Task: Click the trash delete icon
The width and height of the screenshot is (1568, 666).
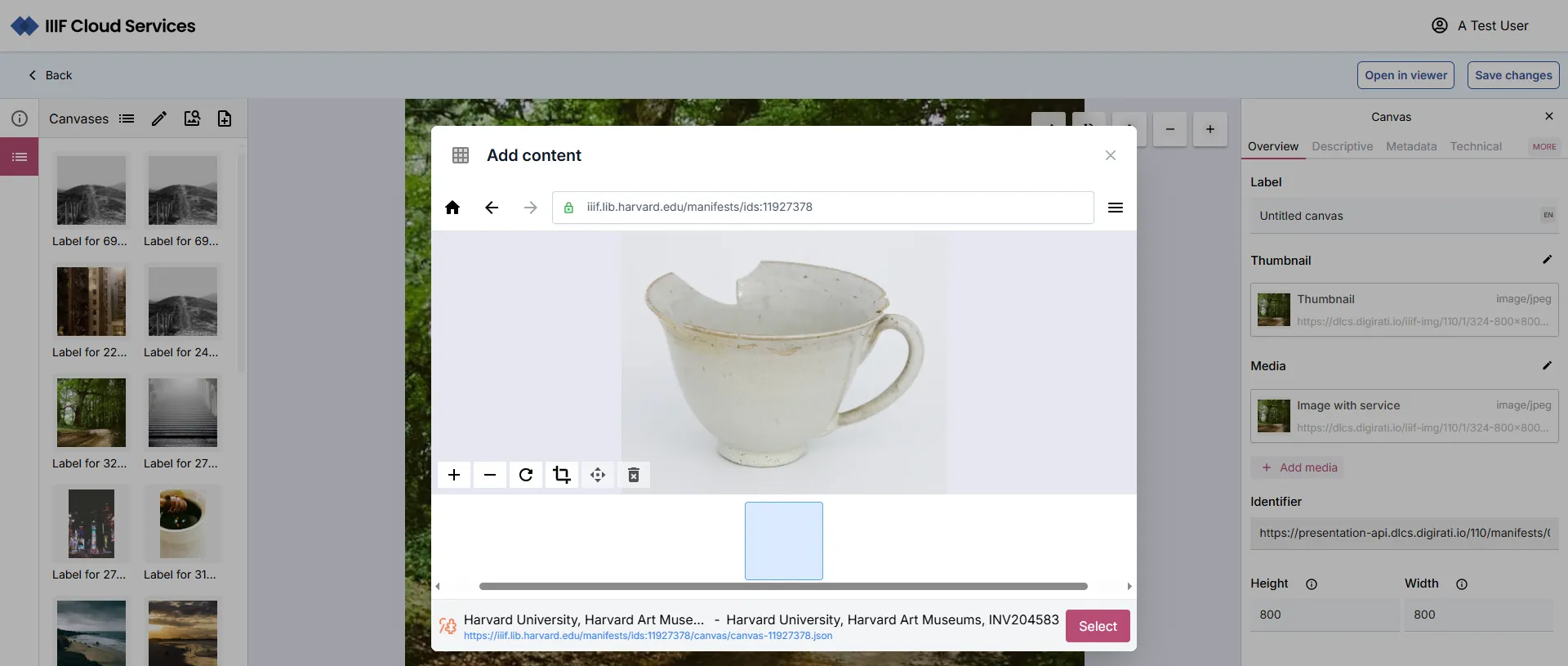Action: [x=634, y=475]
